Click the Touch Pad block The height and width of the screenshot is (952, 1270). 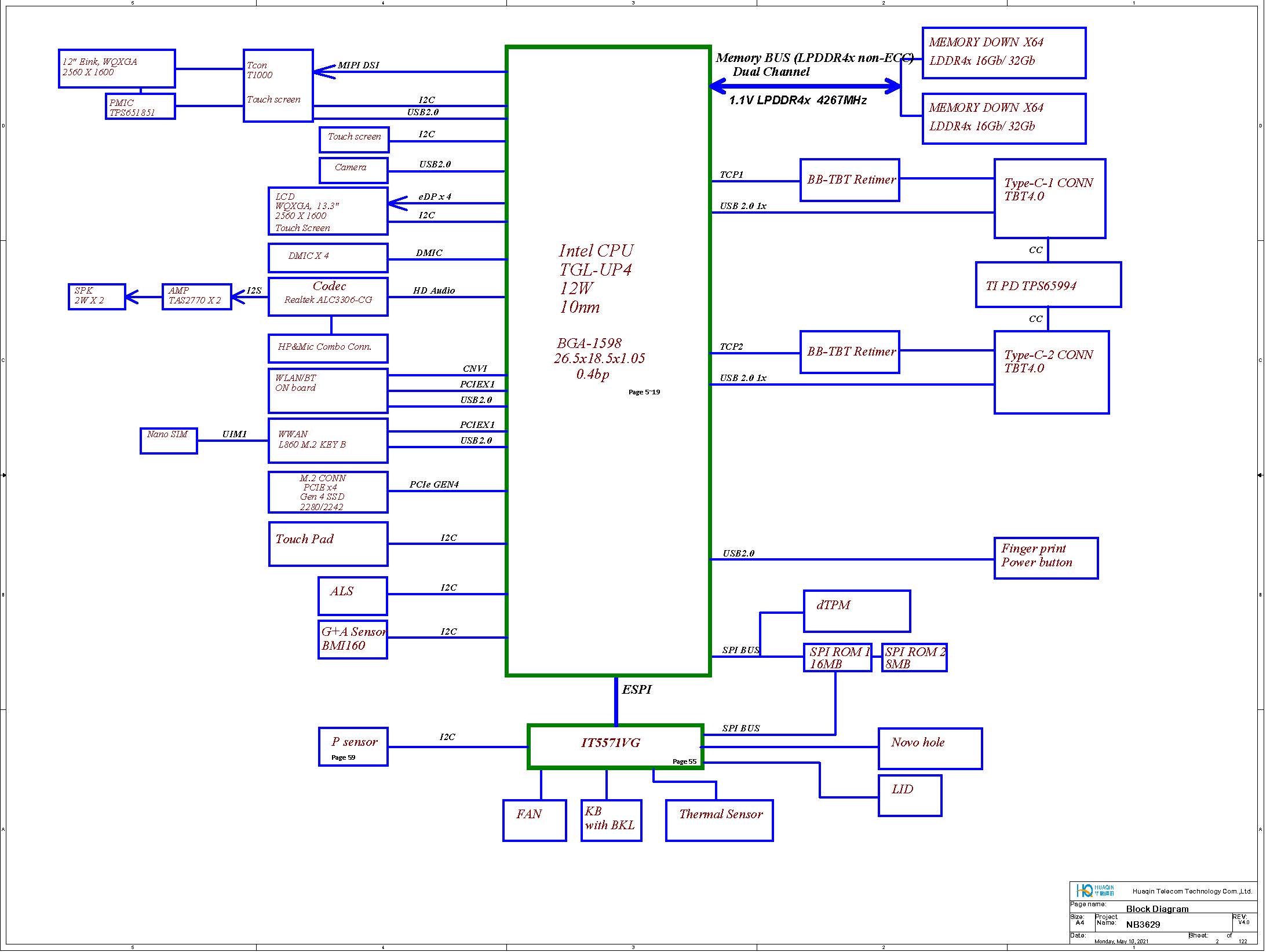(328, 544)
